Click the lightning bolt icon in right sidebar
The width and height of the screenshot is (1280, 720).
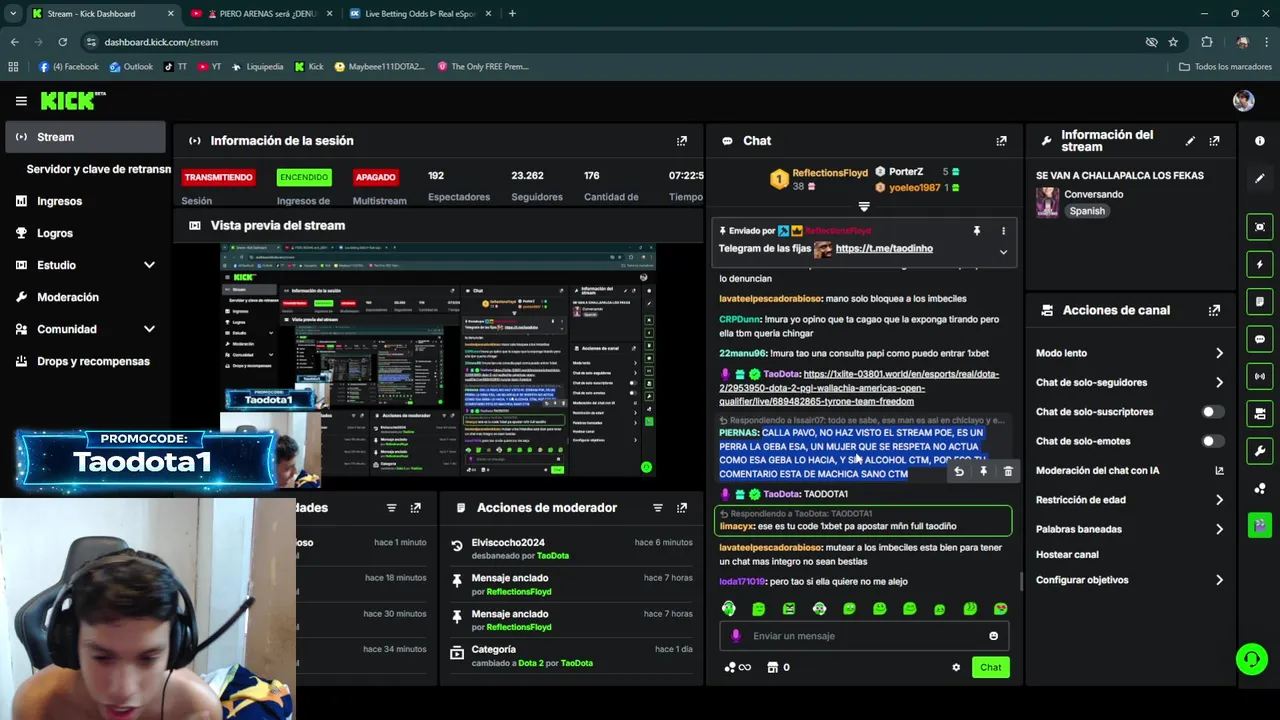pos(1259,265)
